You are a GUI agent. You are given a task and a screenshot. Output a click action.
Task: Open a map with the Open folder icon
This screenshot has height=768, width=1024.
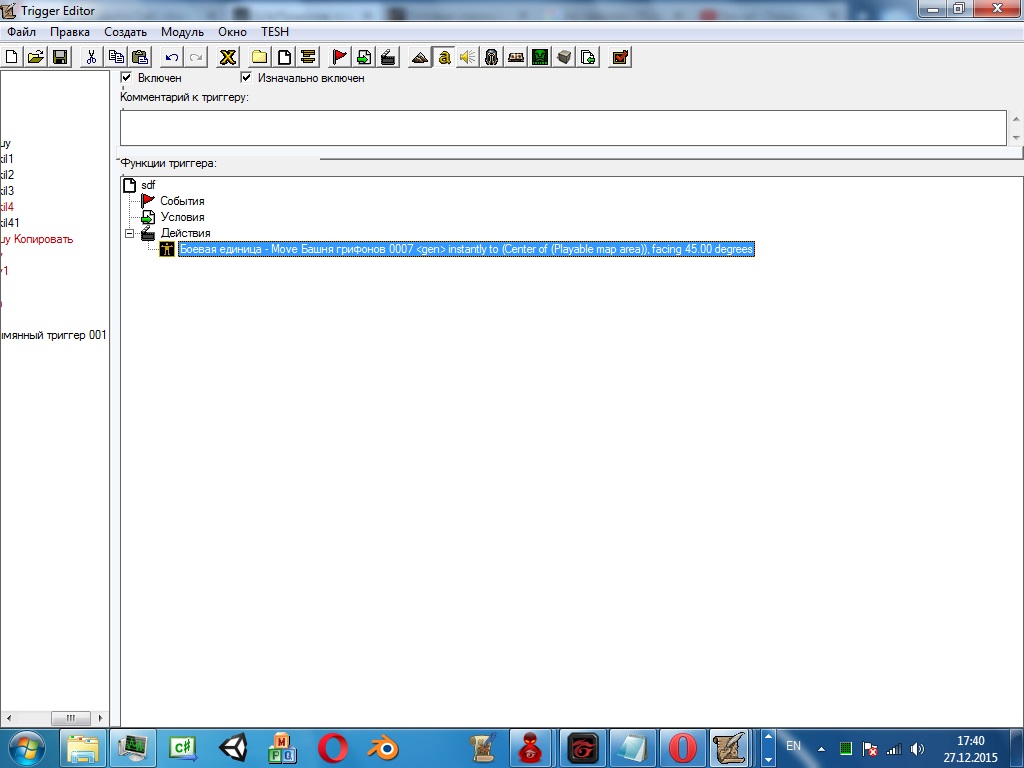pyautogui.click(x=36, y=57)
